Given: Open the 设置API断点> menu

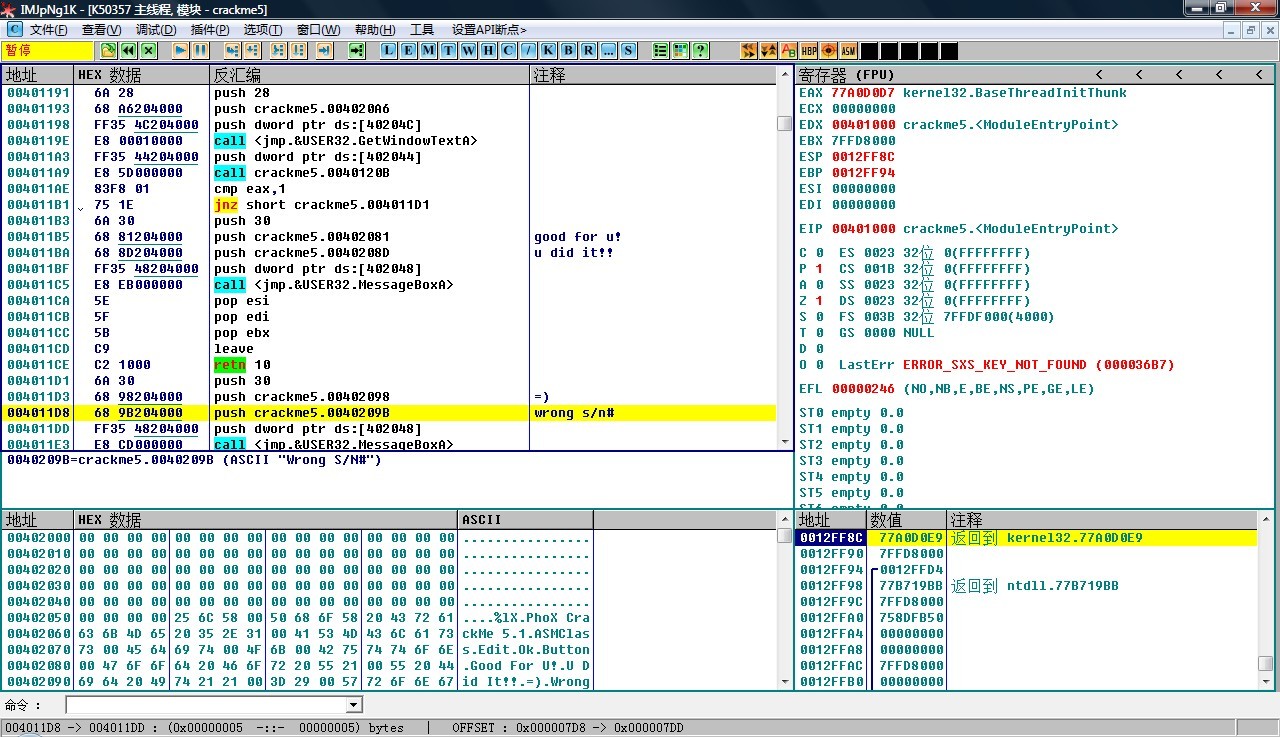Looking at the screenshot, I should (x=489, y=30).
